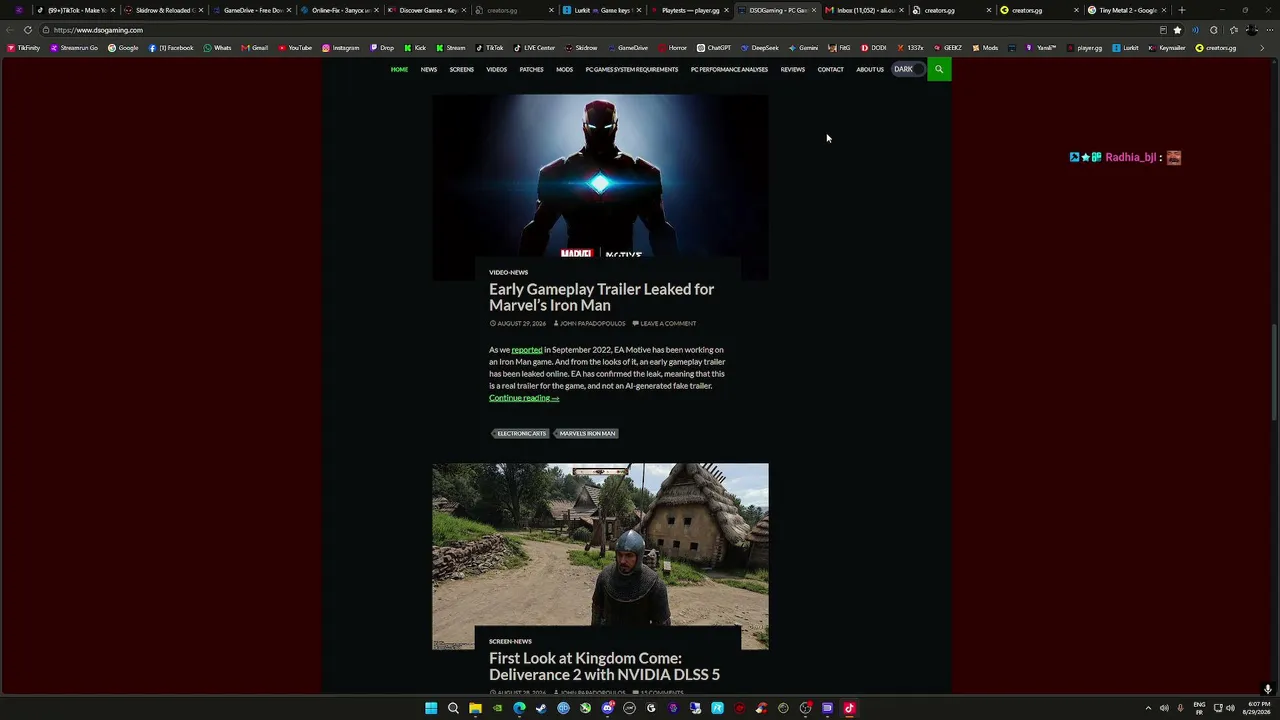Switch to the Discover Games tab
The width and height of the screenshot is (1280, 720).
tap(427, 10)
